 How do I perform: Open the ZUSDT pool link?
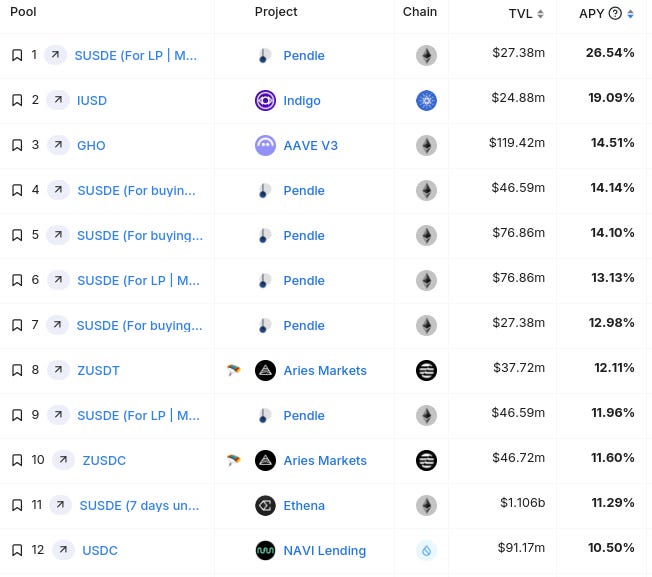coord(98,370)
